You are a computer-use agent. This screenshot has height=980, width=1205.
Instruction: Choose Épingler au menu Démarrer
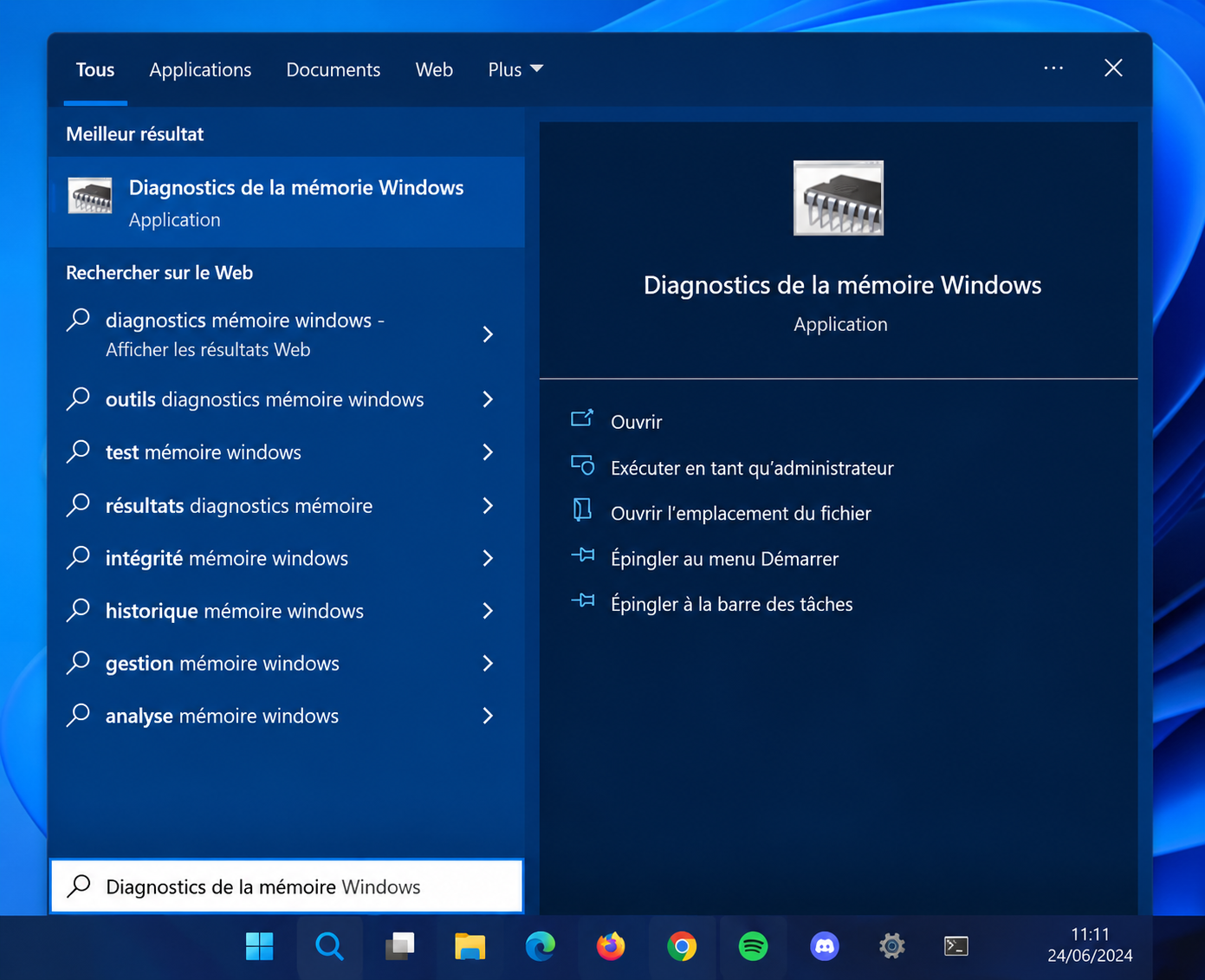coord(724,559)
